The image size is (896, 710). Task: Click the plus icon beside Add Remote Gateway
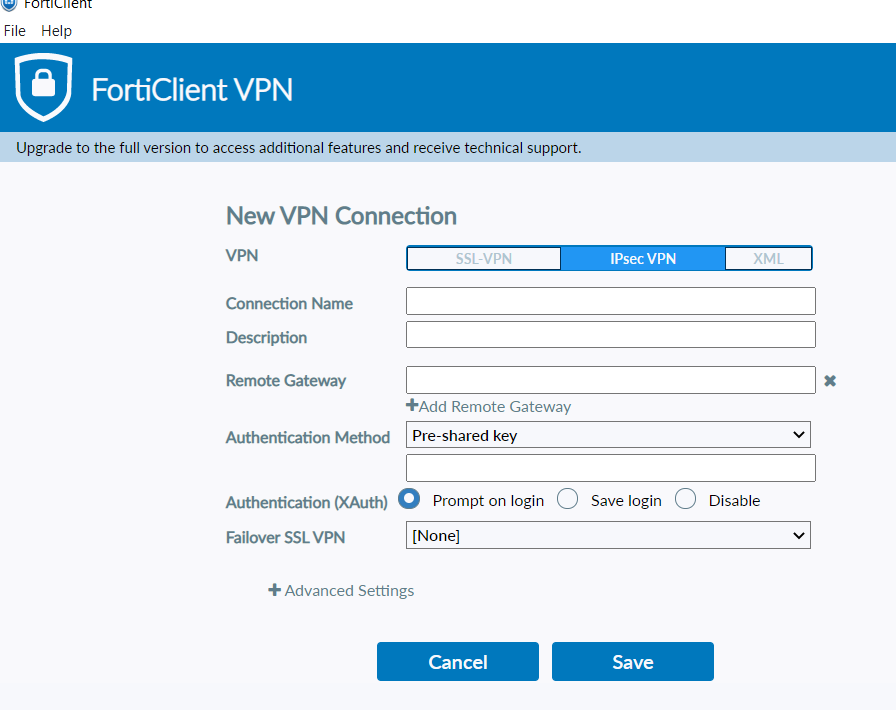click(411, 405)
